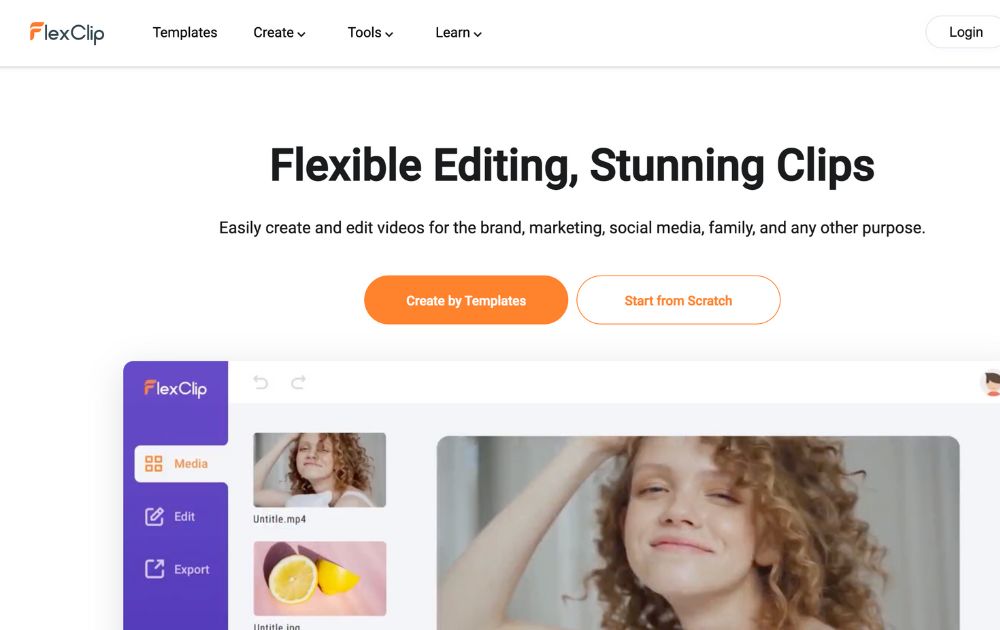Select the lemon image thumbnail
Viewport: 1000px width, 630px height.
[x=320, y=578]
